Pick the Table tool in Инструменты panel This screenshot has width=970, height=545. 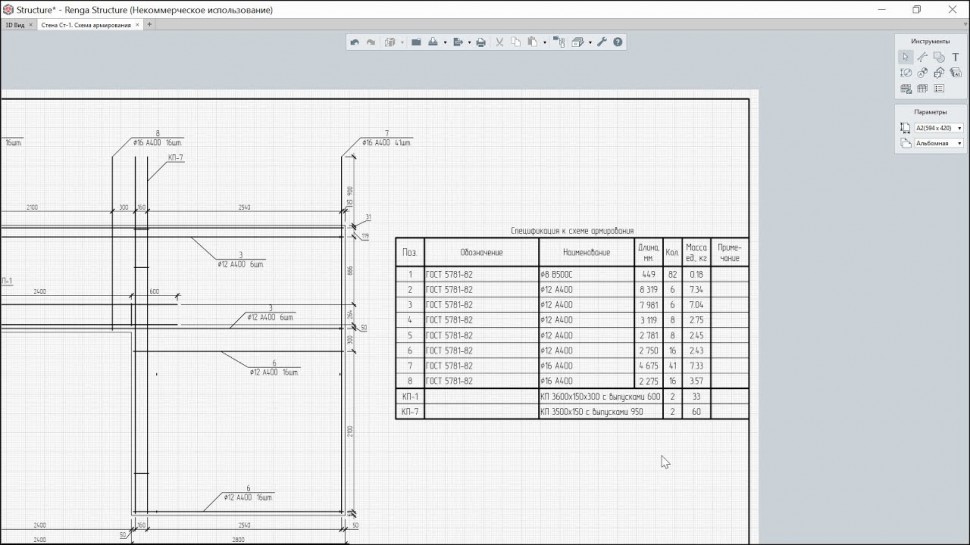click(922, 88)
